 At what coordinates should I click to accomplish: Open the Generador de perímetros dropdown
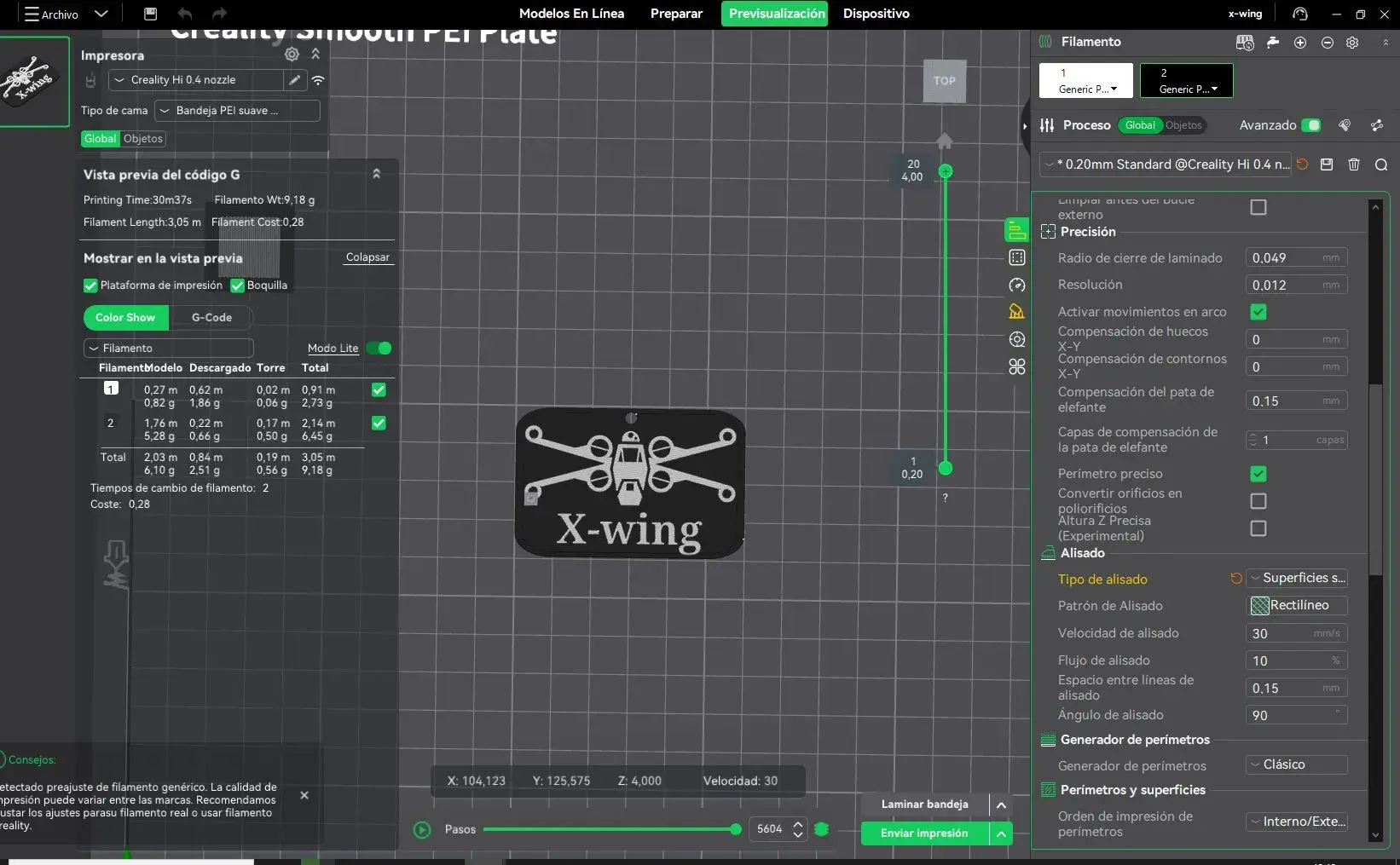[x=1297, y=764]
